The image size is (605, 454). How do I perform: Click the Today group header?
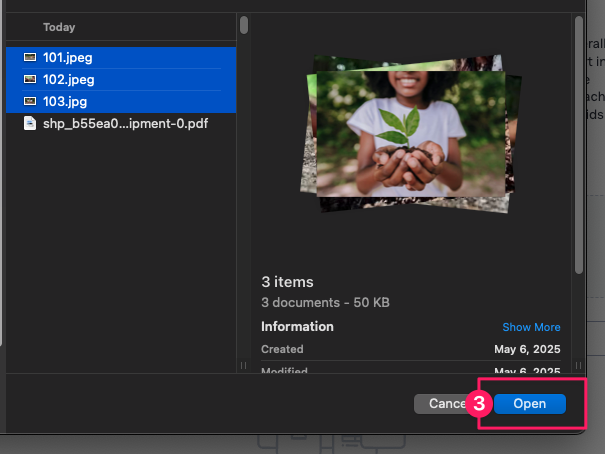(59, 27)
